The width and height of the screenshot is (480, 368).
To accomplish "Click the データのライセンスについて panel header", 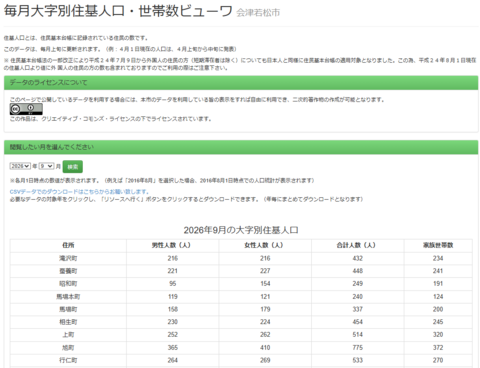I will [x=241, y=83].
